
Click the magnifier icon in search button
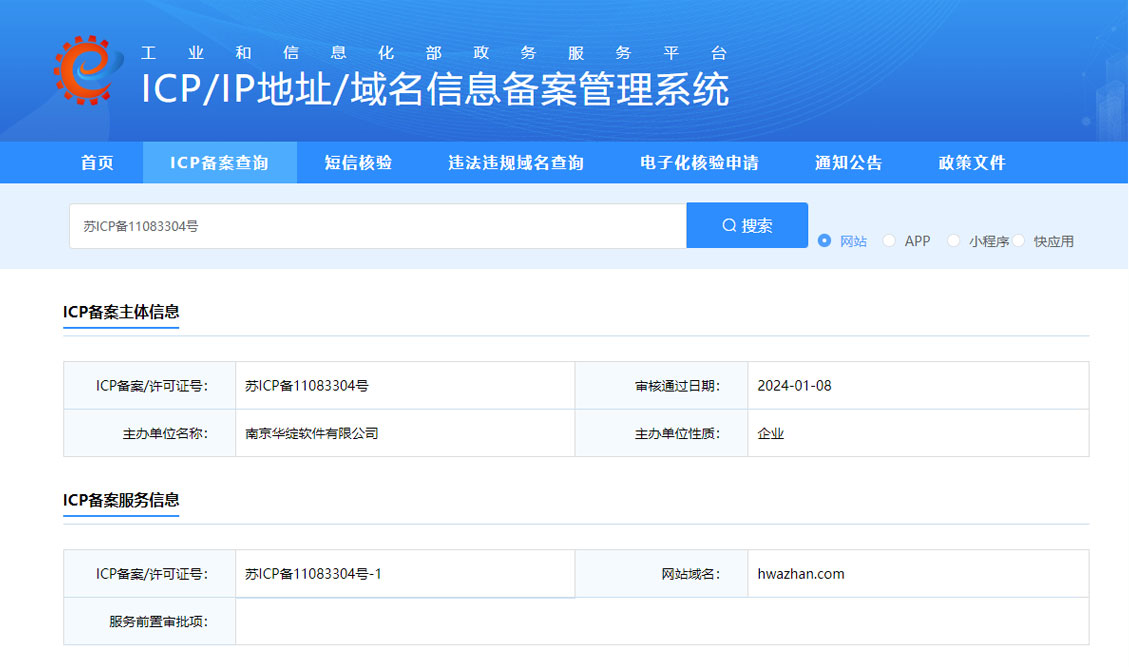coord(729,226)
